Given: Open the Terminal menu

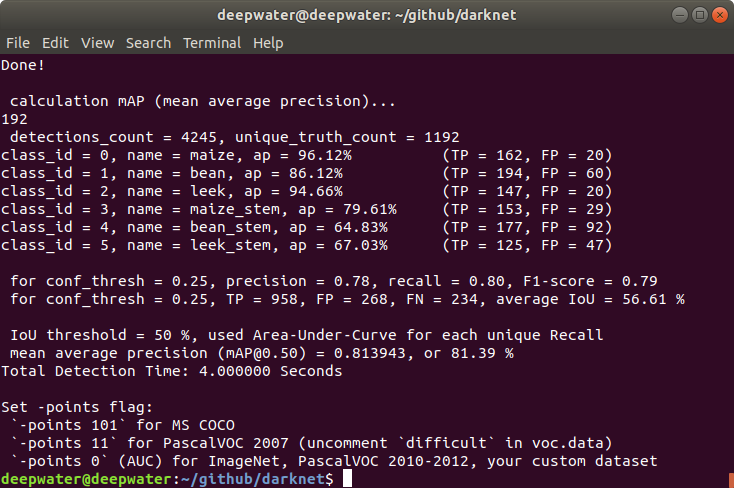Looking at the screenshot, I should [x=212, y=43].
